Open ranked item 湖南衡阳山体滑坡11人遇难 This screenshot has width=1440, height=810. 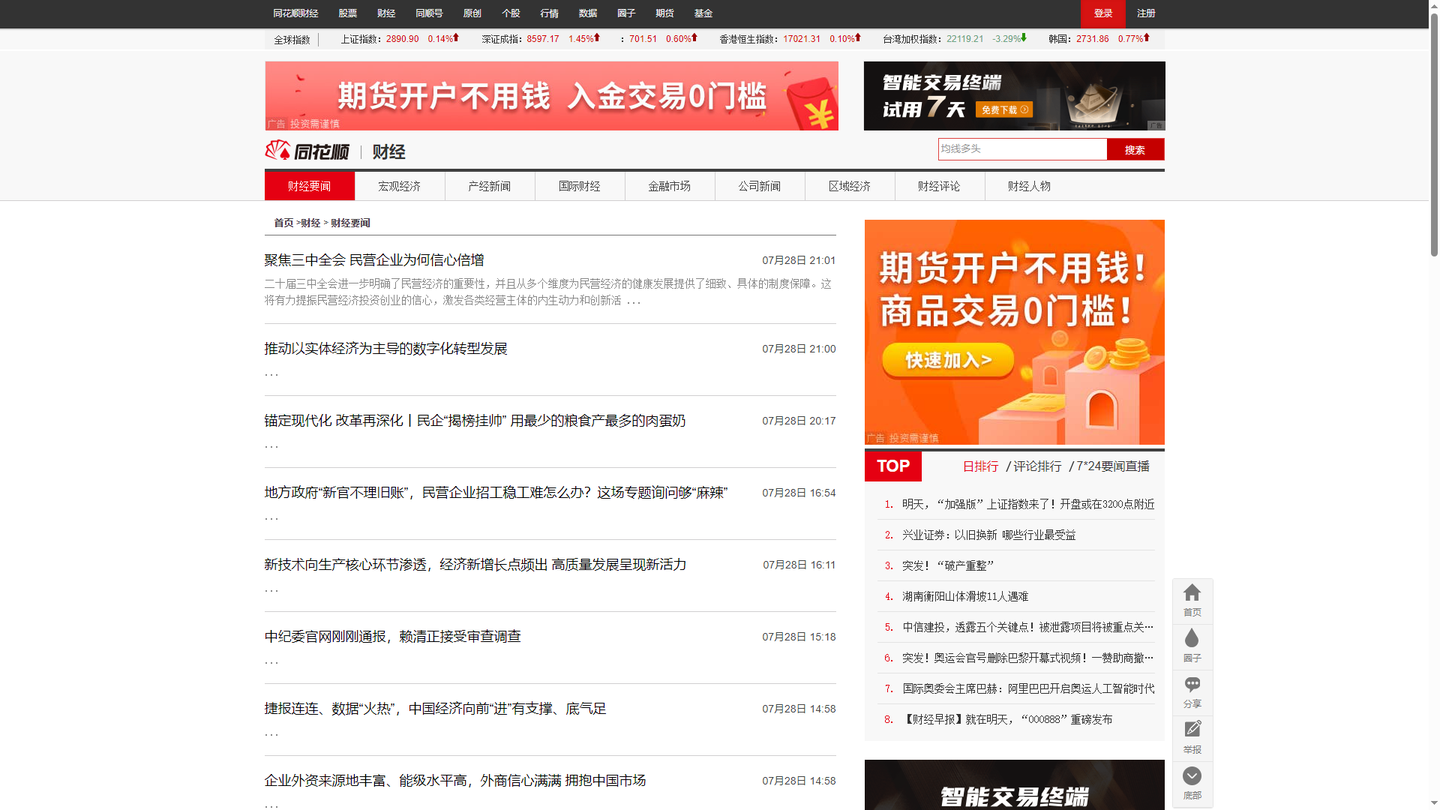[965, 596]
